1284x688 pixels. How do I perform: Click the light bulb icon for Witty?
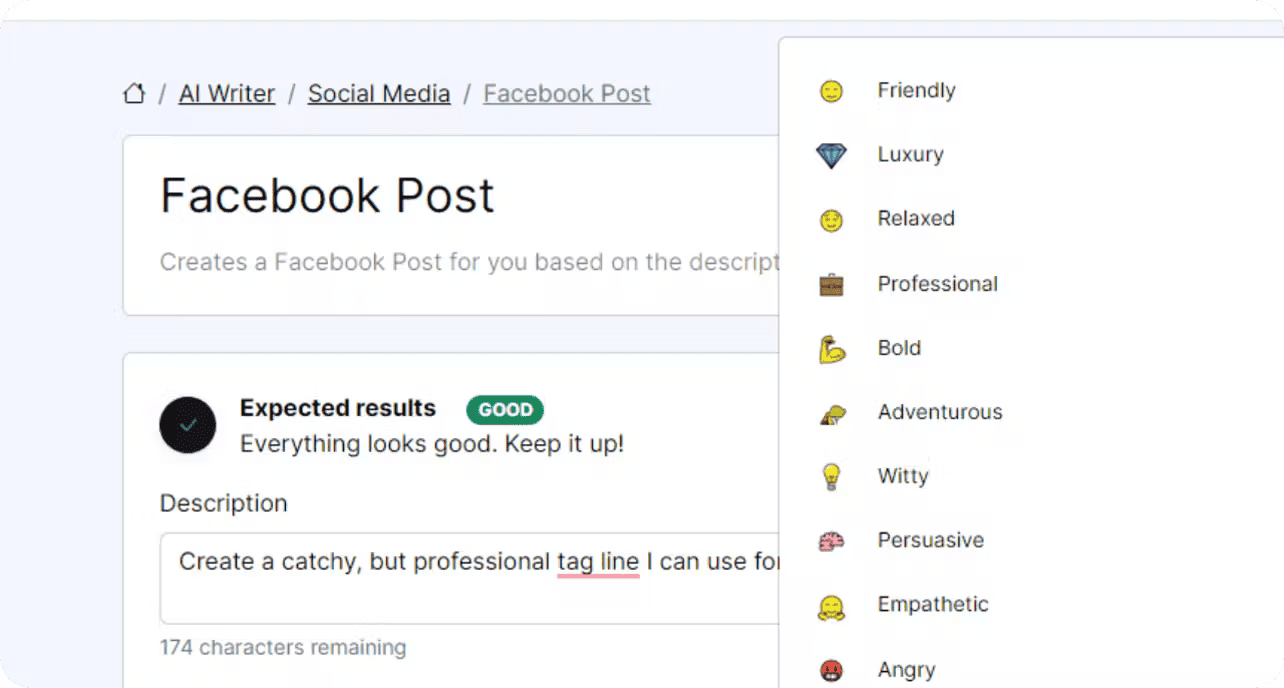831,477
